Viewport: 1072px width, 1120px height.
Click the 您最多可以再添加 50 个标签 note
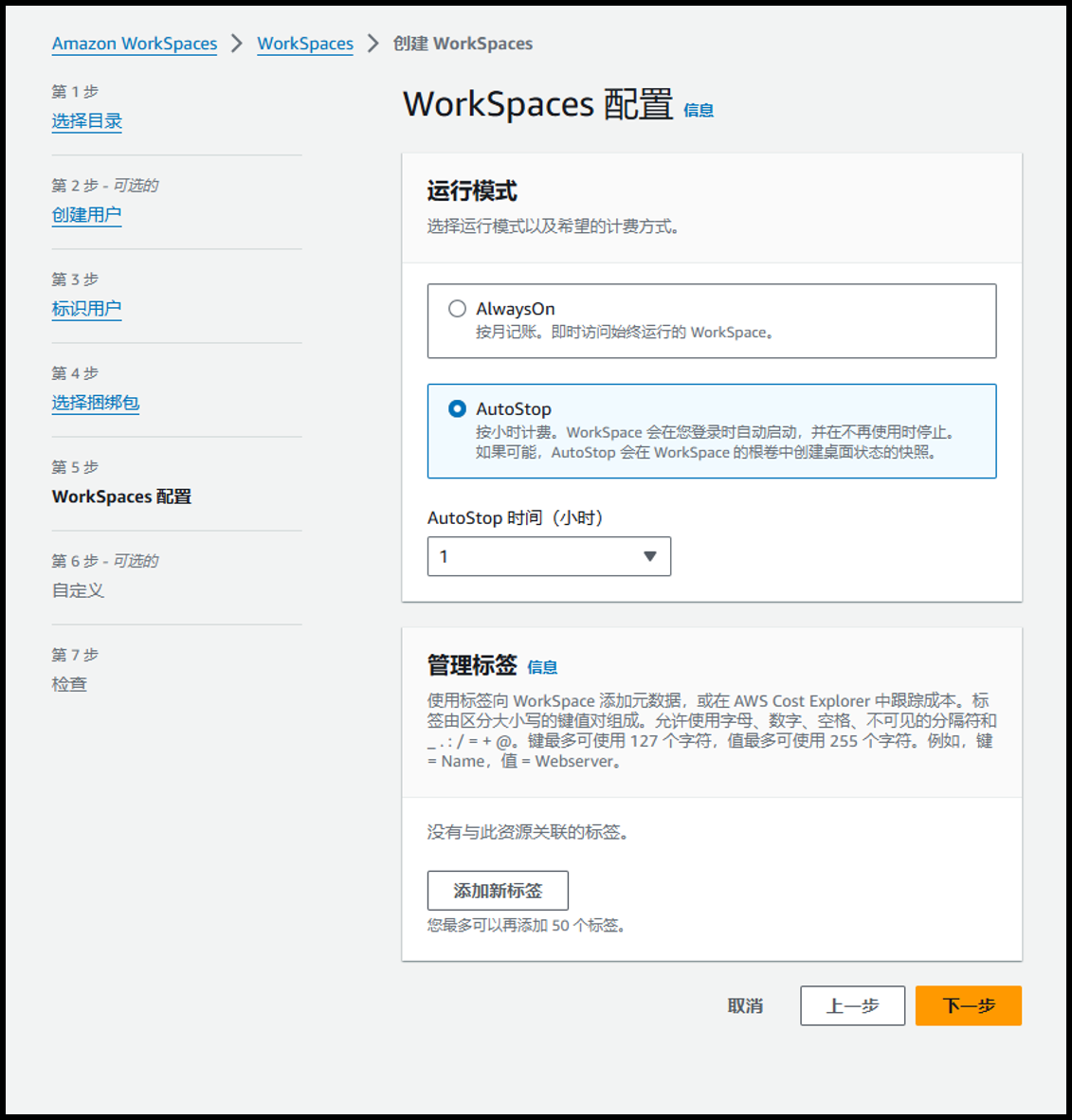(x=526, y=926)
